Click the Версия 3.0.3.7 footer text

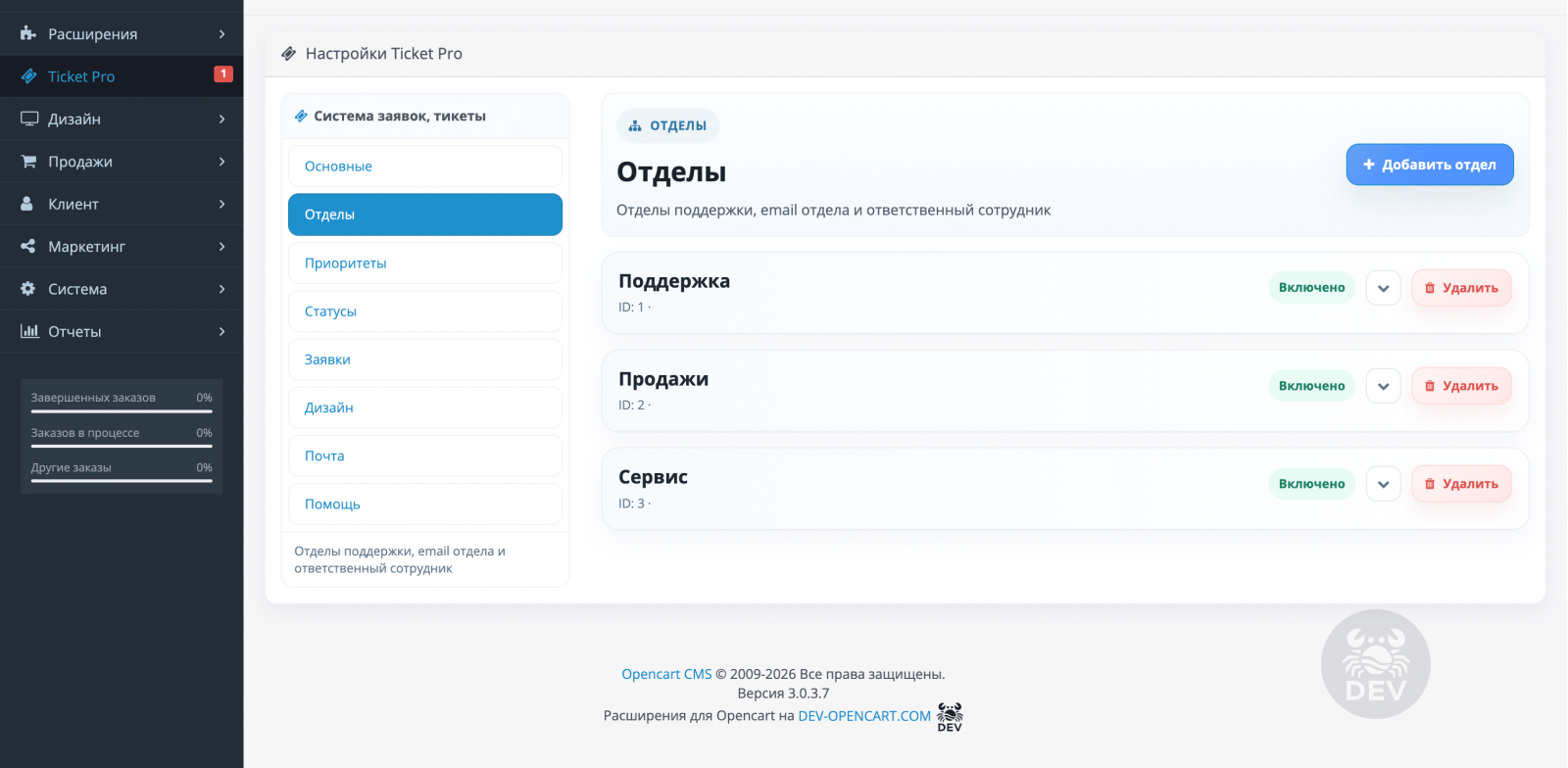click(x=783, y=694)
